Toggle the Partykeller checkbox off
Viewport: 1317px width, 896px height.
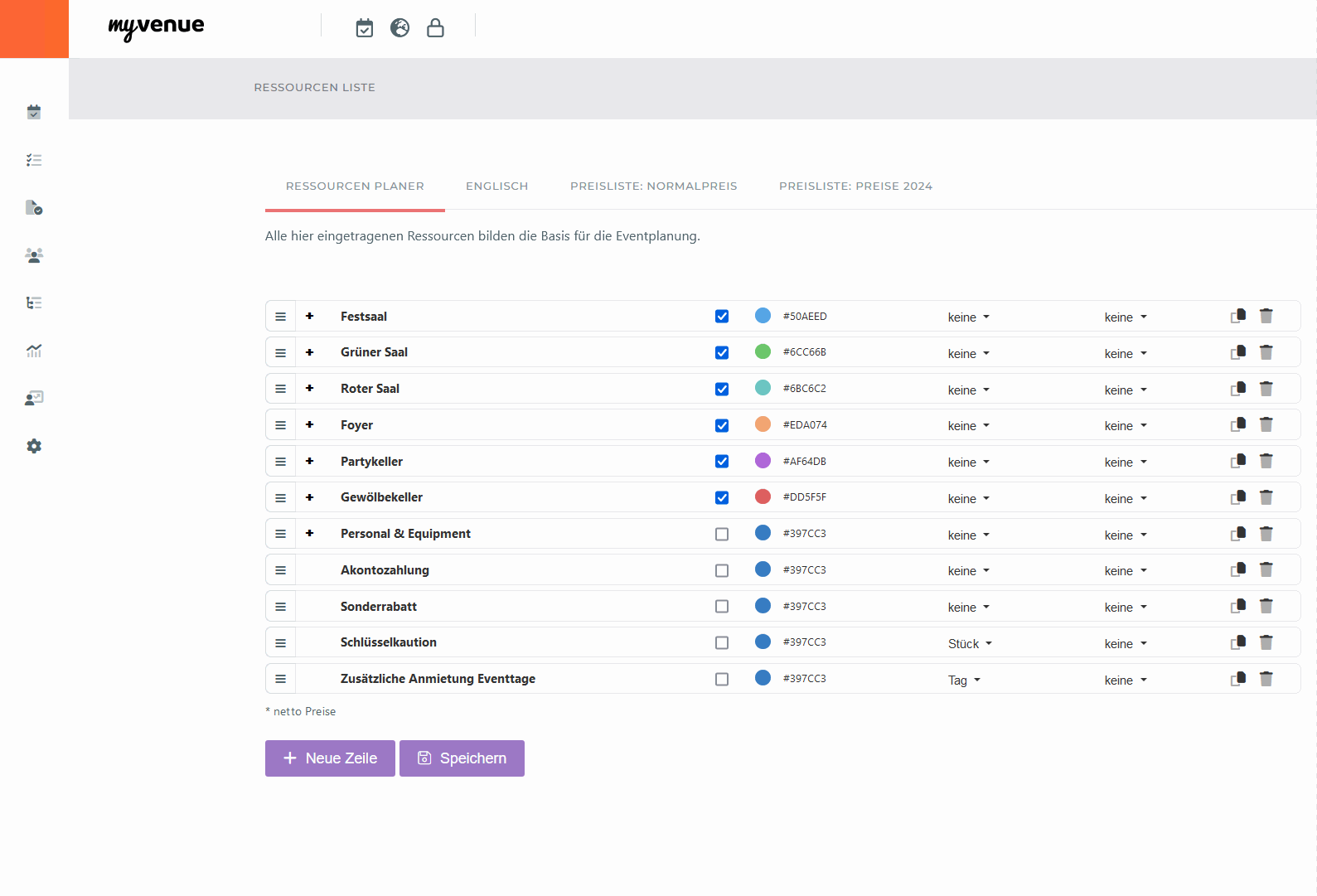coord(722,461)
